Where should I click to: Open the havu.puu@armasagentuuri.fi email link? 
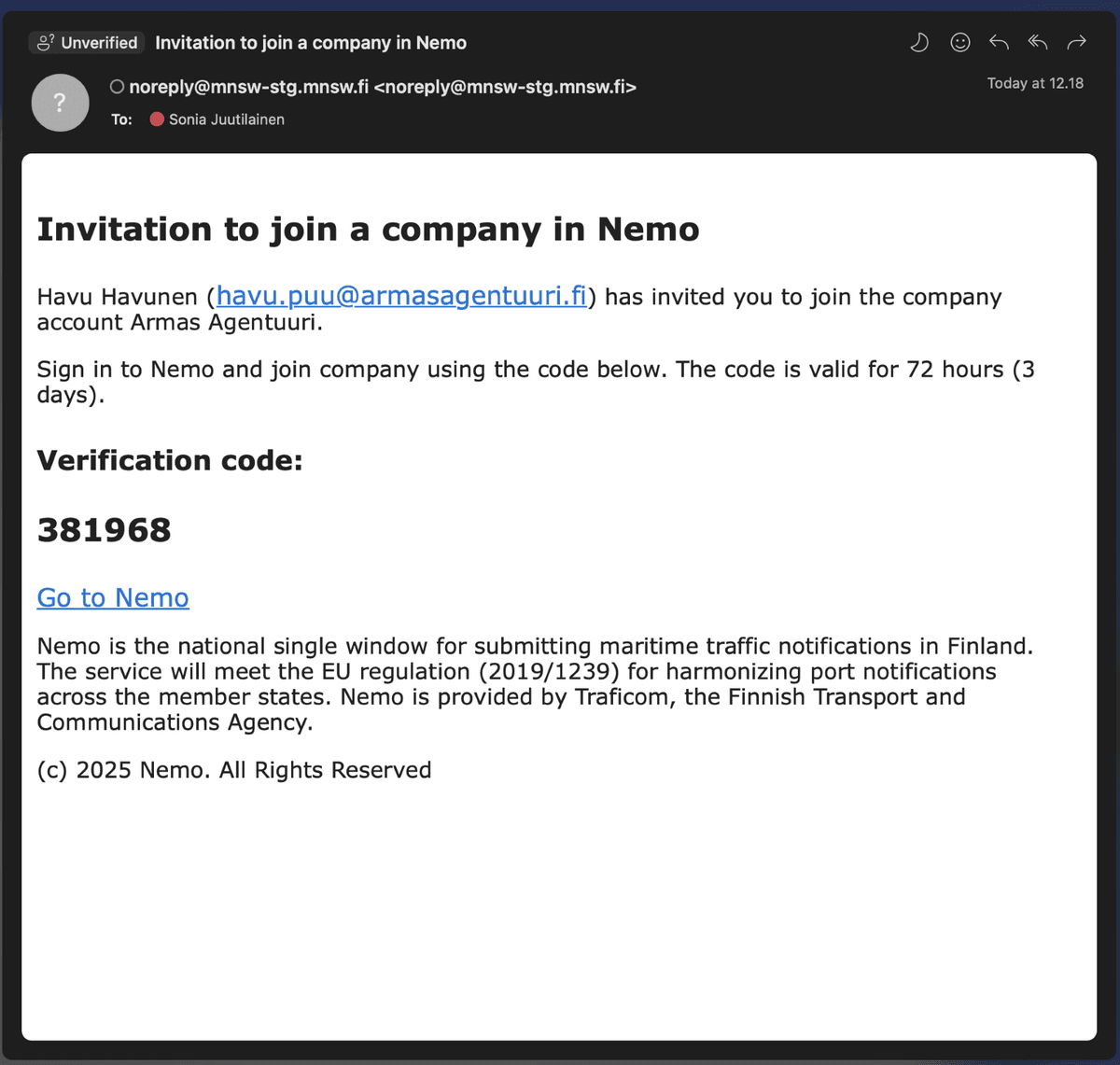point(401,297)
